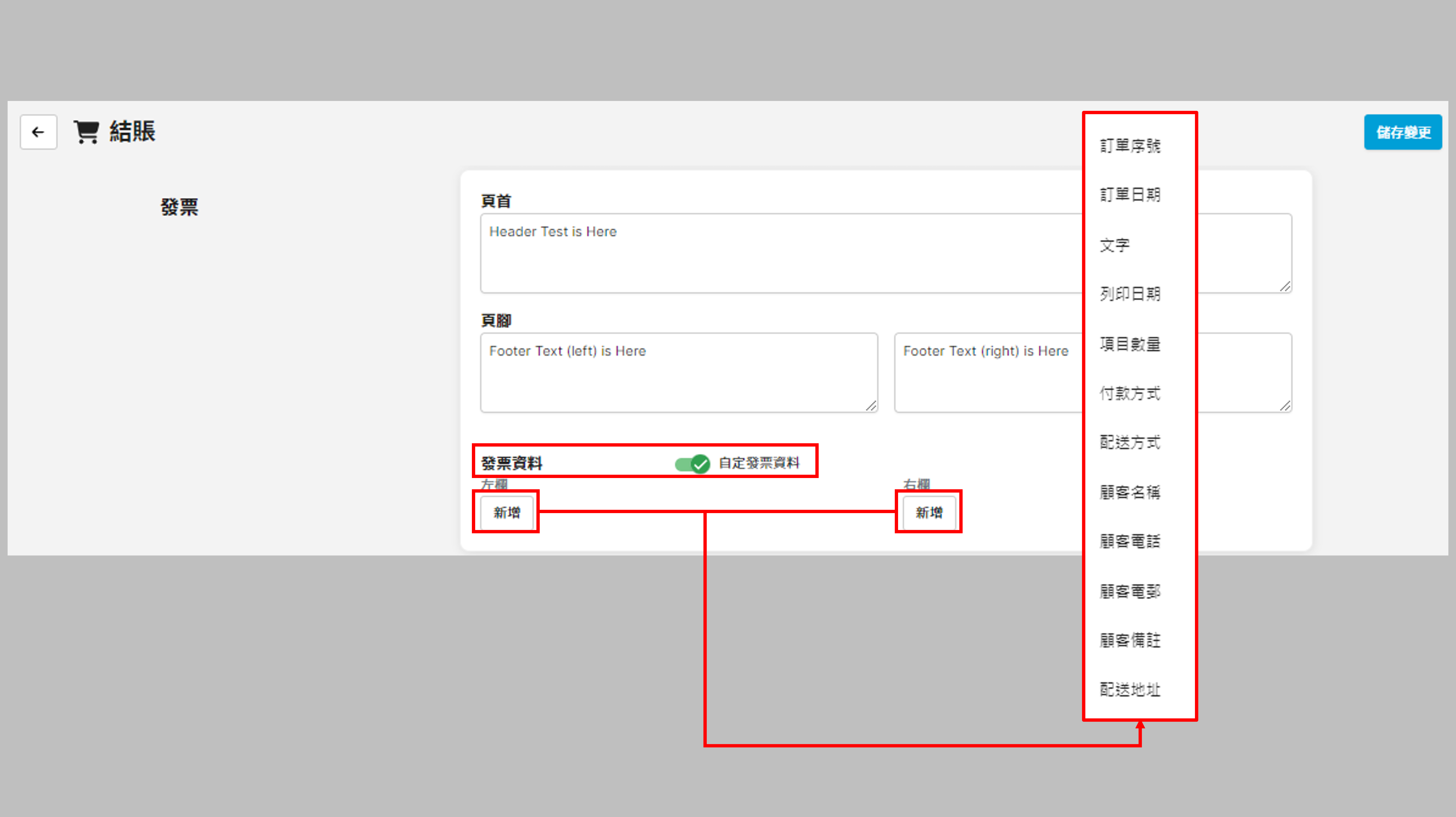This screenshot has width=1456, height=817.
Task: Click the shopping cart icon beside 結賬
Action: click(x=86, y=132)
